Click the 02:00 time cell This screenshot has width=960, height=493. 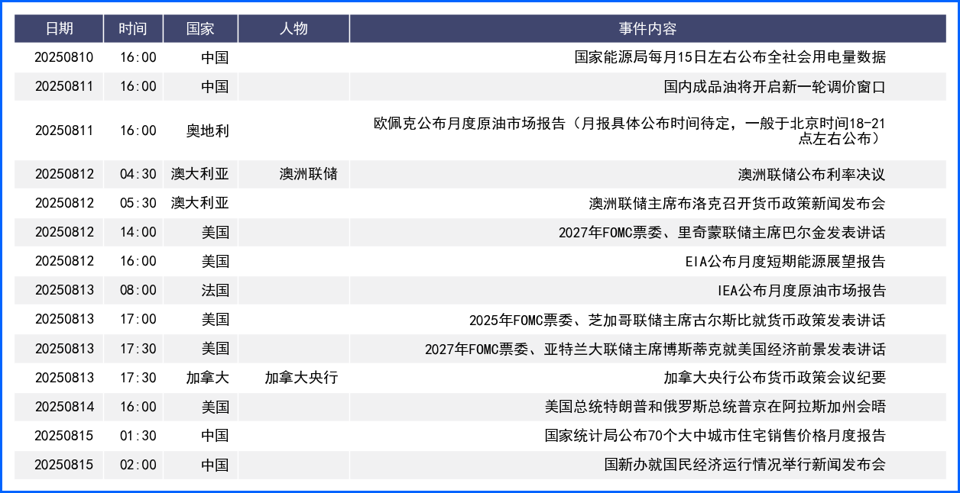tap(138, 464)
